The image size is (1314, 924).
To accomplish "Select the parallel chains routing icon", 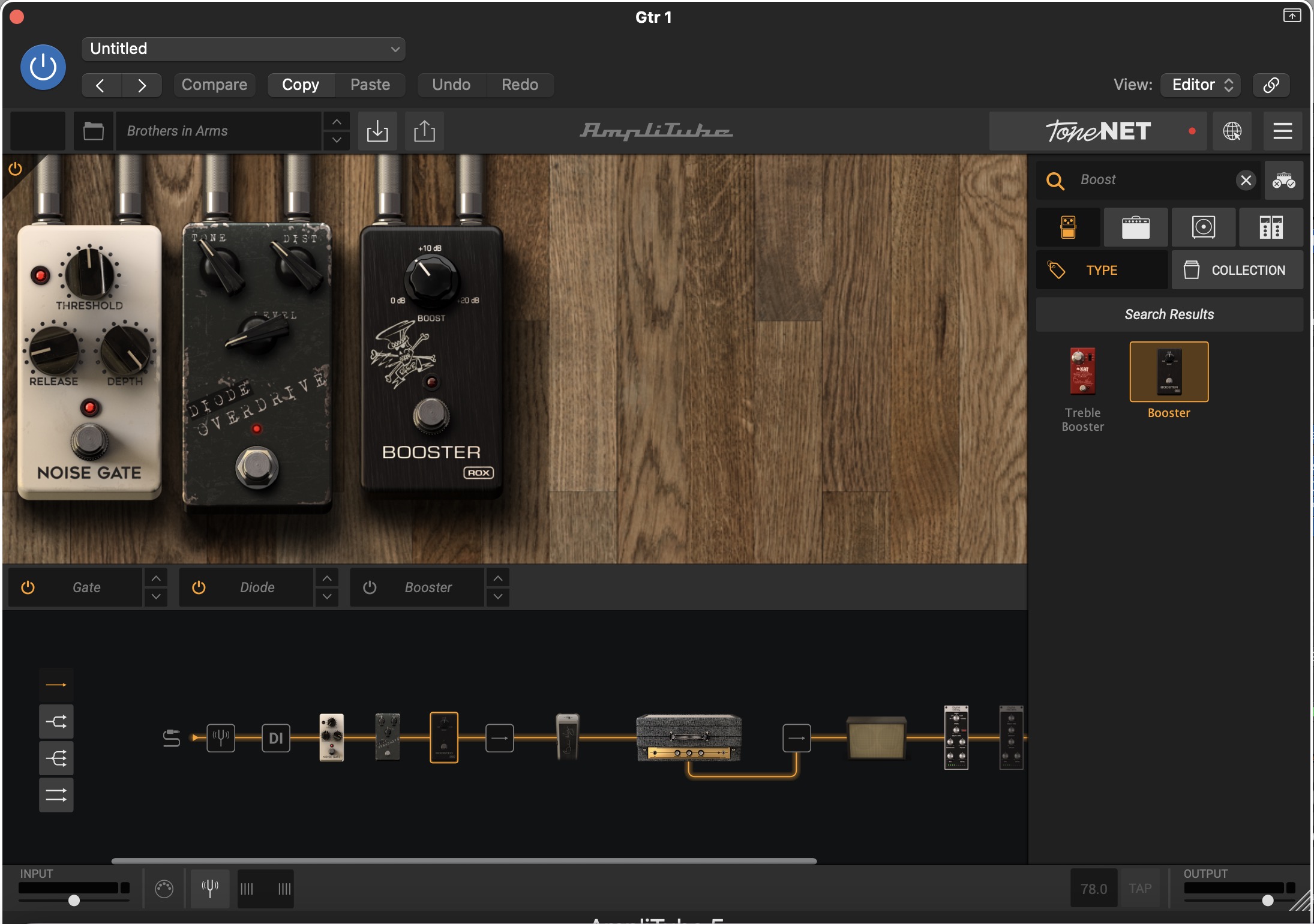I will 56,795.
